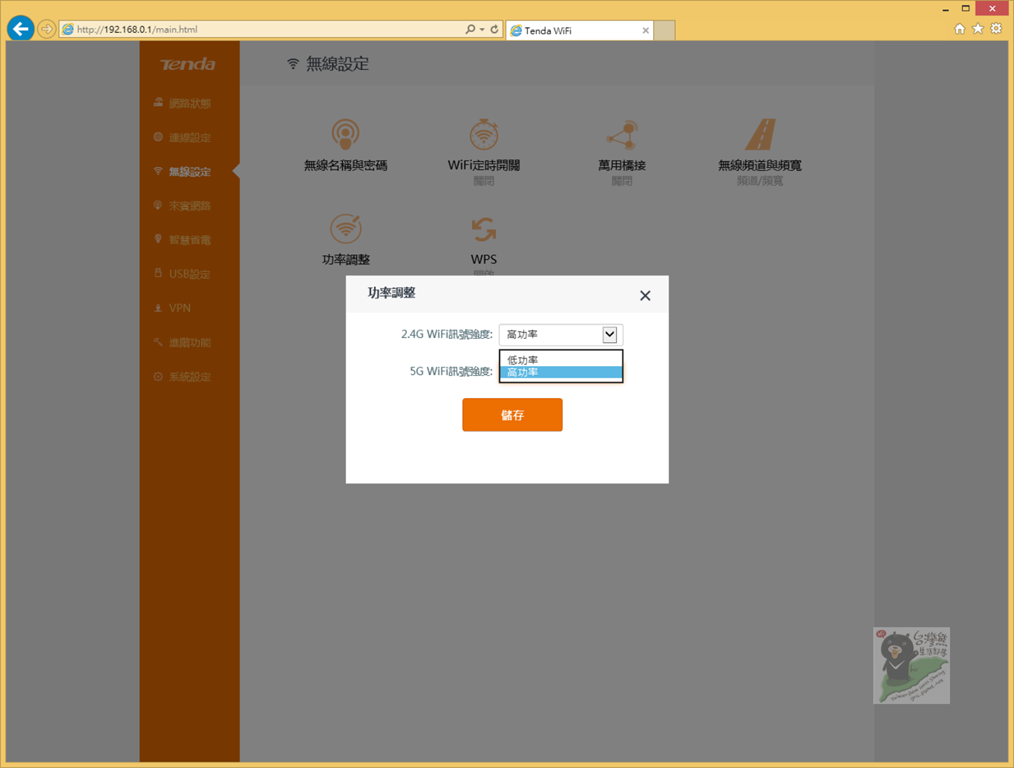Open the wireless channel and bandwidth icon
This screenshot has width=1014, height=768.
pyautogui.click(x=760, y=134)
